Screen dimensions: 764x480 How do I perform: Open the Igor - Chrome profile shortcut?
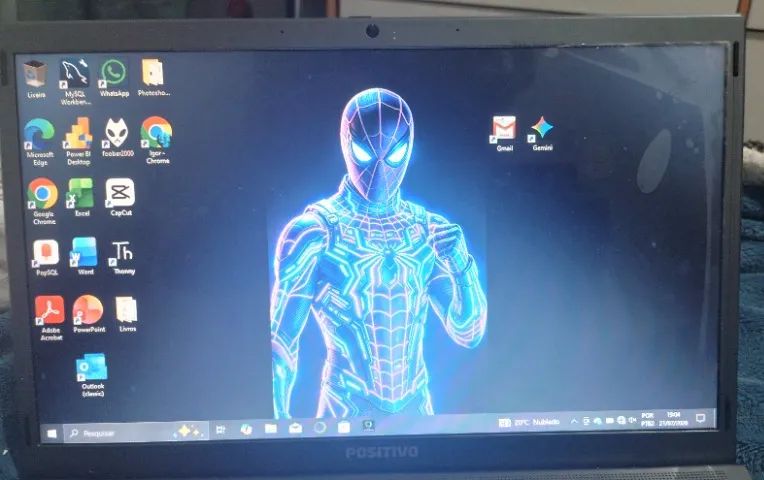click(157, 140)
